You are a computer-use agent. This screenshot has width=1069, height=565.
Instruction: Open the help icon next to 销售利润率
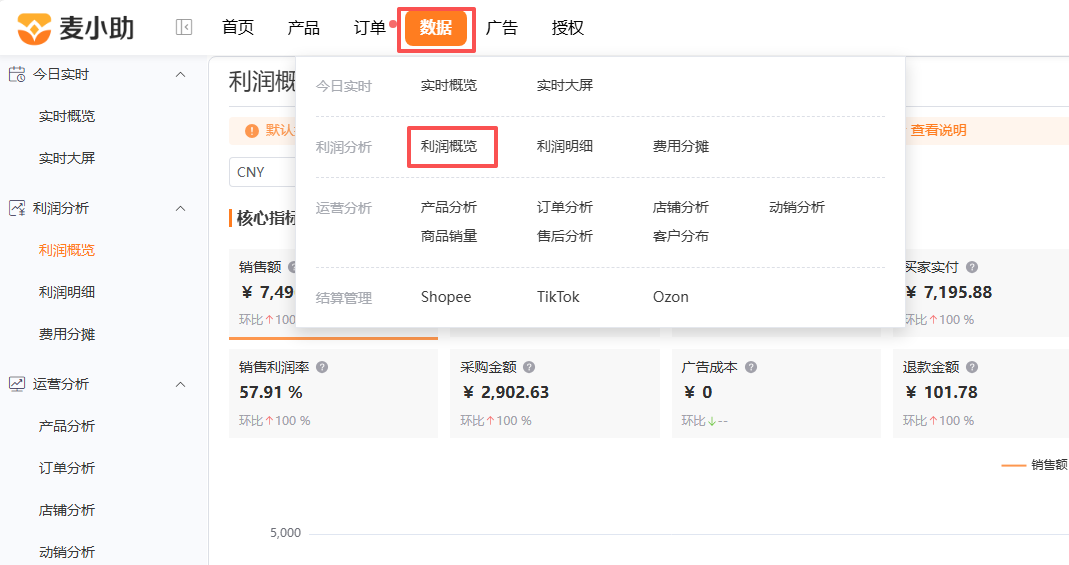pyautogui.click(x=322, y=367)
